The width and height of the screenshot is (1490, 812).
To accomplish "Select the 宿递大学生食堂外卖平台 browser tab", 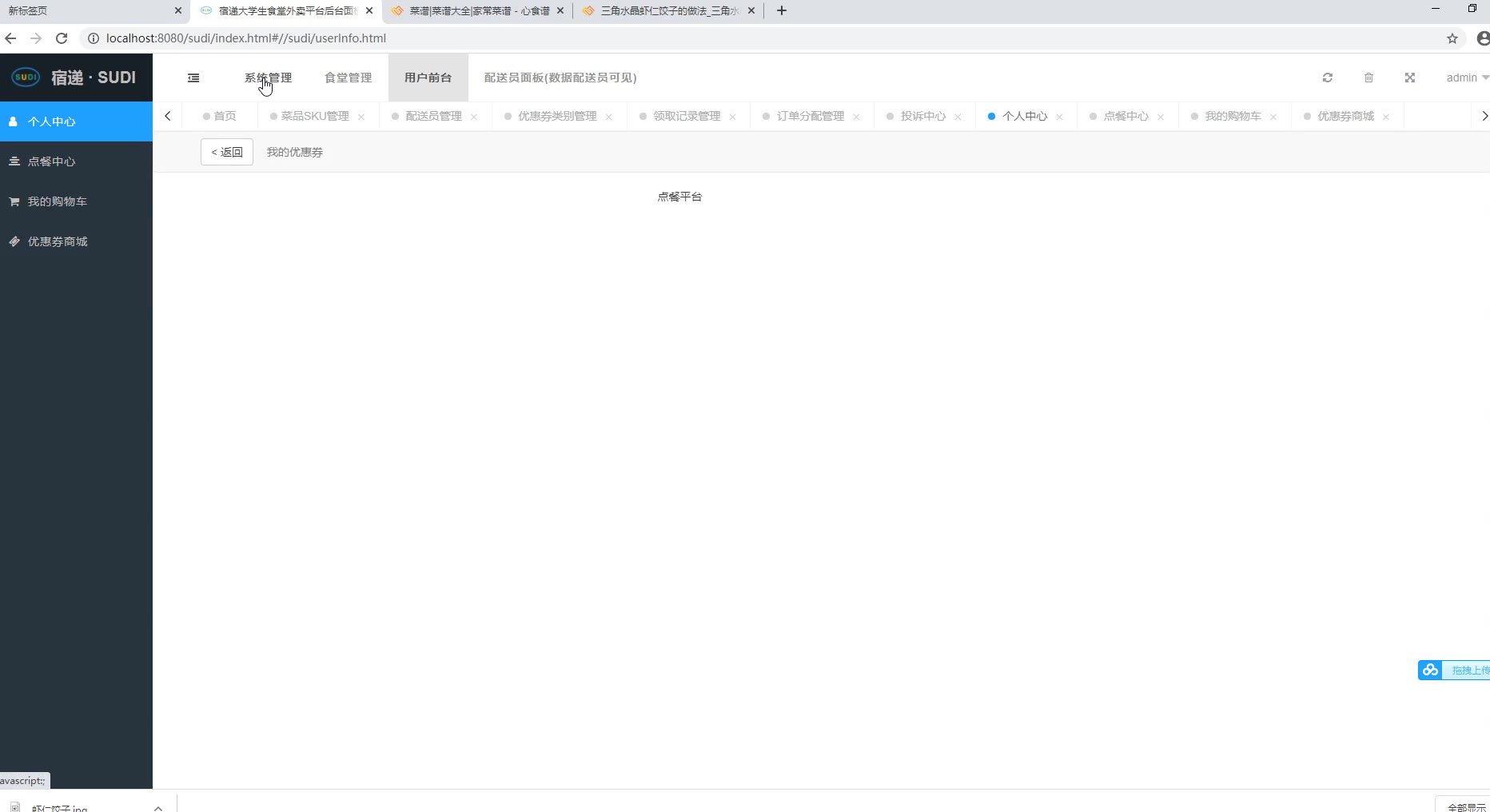I will click(x=286, y=10).
